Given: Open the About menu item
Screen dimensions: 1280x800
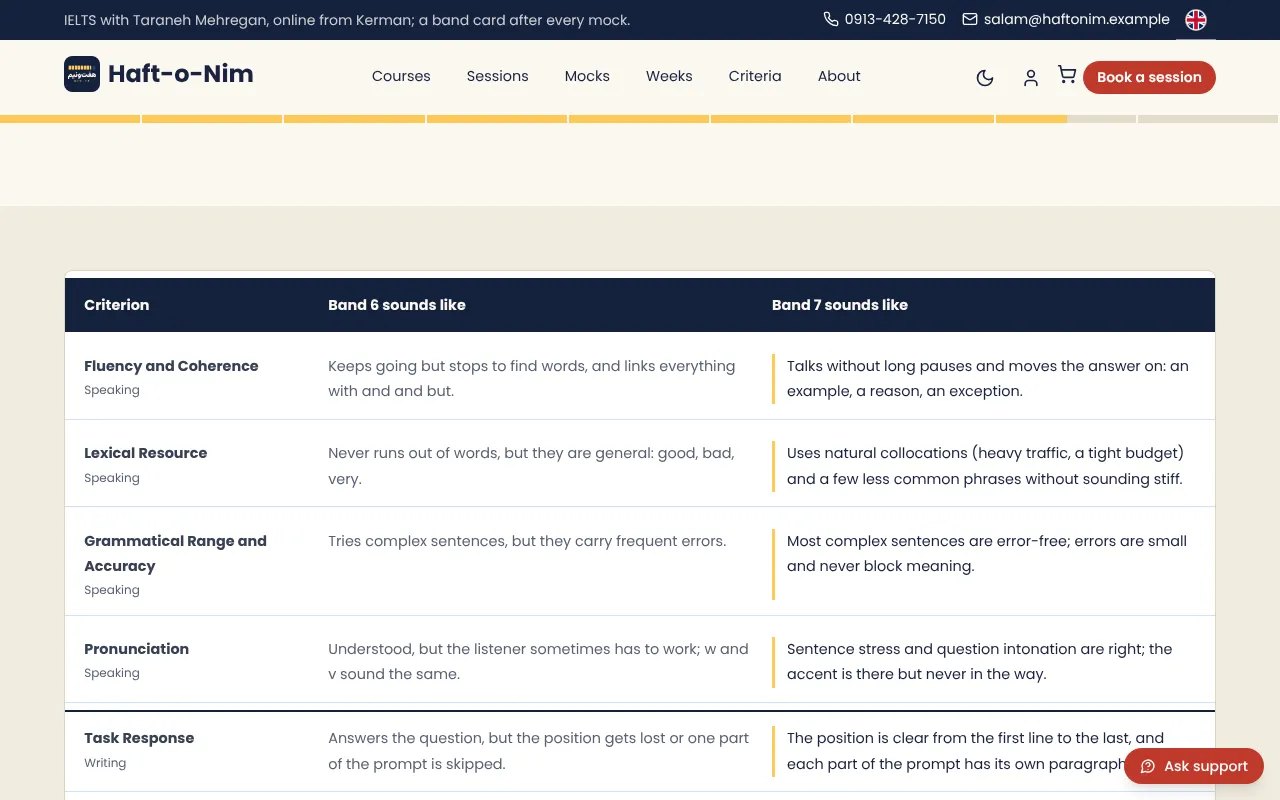Looking at the screenshot, I should (x=839, y=76).
